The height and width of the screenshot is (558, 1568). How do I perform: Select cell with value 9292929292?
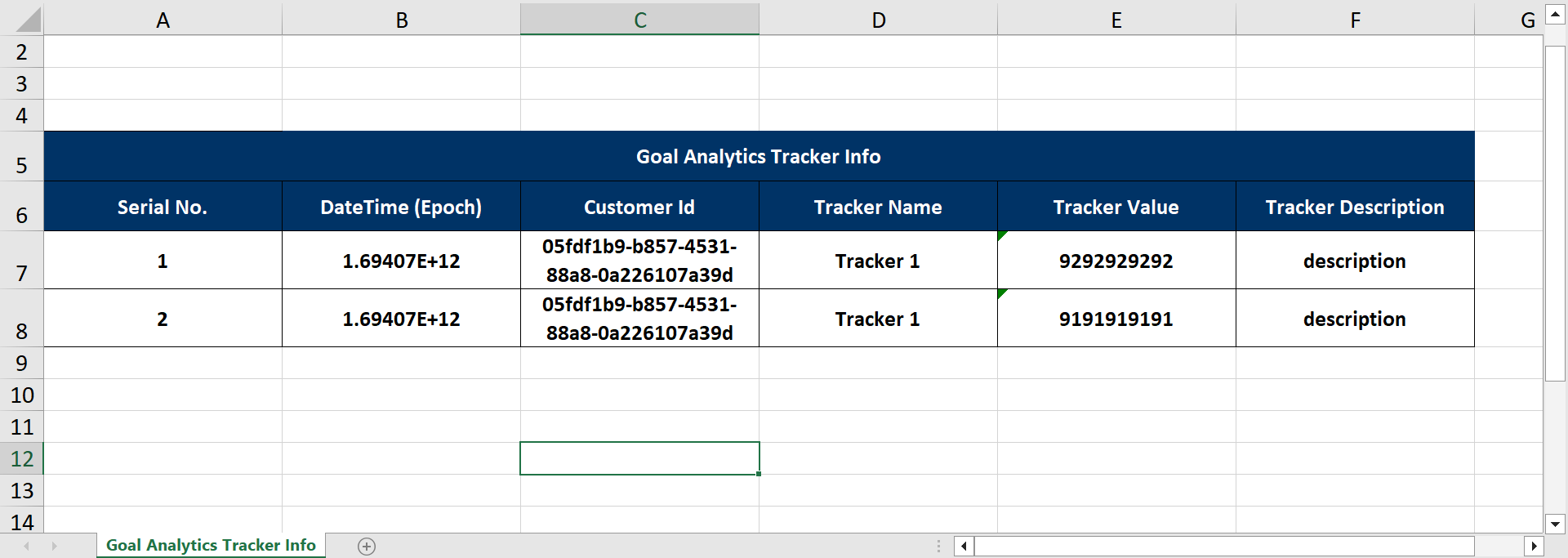[x=1116, y=261]
